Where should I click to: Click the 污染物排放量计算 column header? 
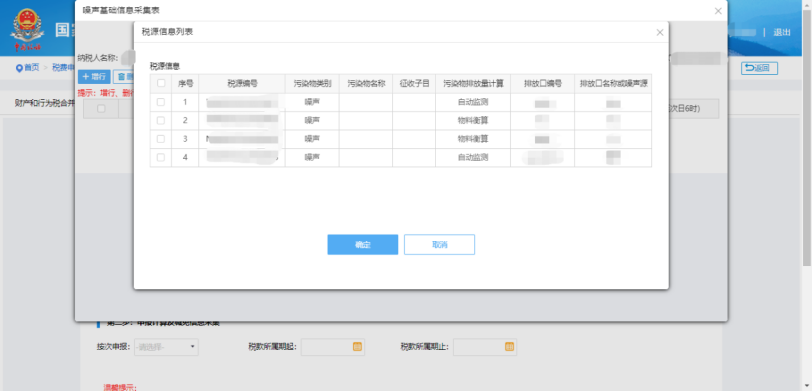pos(473,83)
